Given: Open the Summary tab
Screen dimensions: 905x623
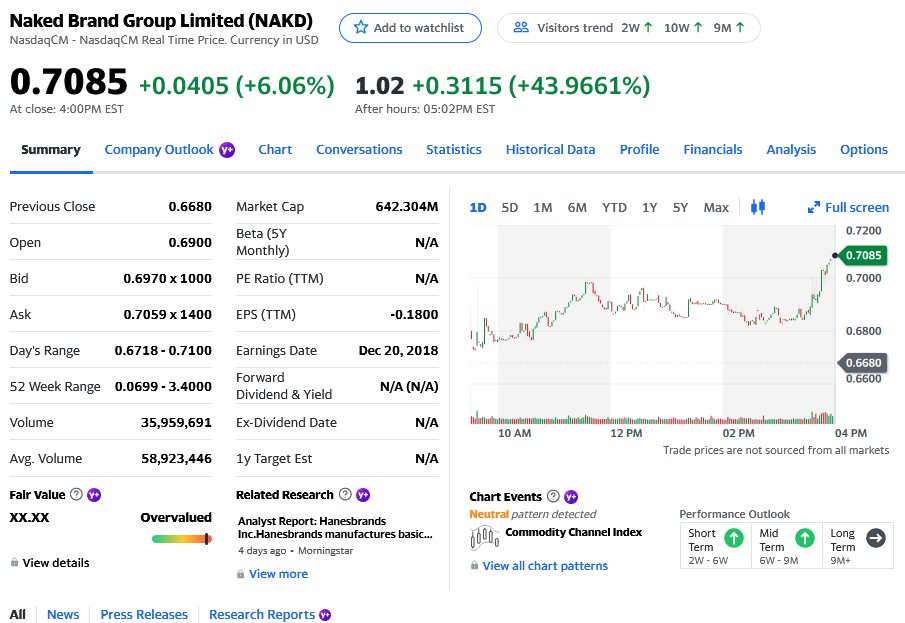Looking at the screenshot, I should 51,150.
